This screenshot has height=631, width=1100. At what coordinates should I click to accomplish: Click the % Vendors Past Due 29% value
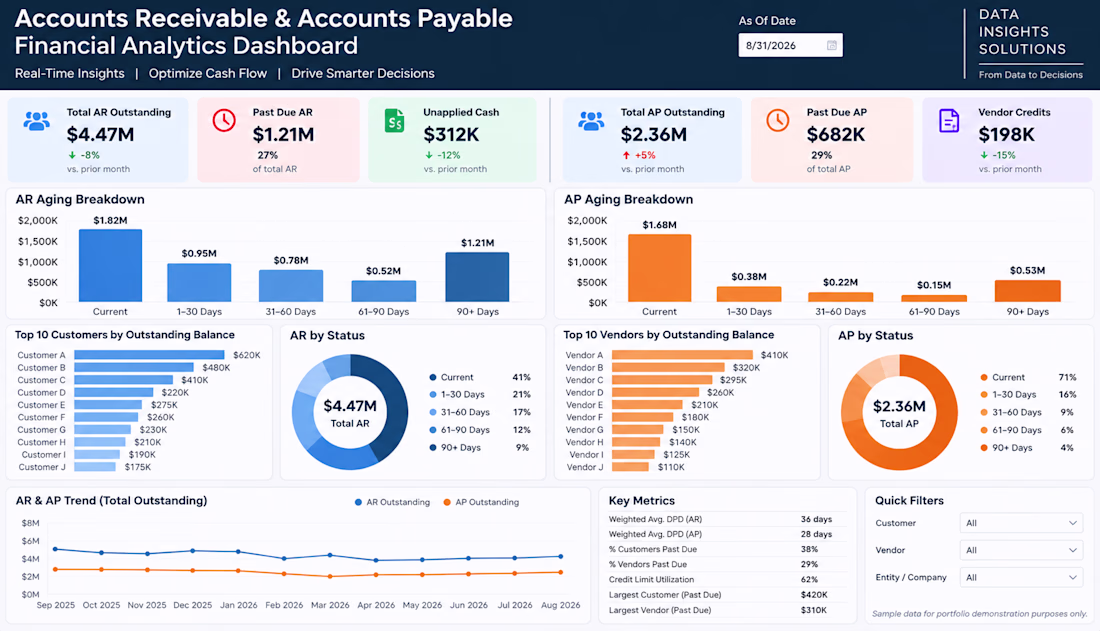pyautogui.click(x=810, y=564)
